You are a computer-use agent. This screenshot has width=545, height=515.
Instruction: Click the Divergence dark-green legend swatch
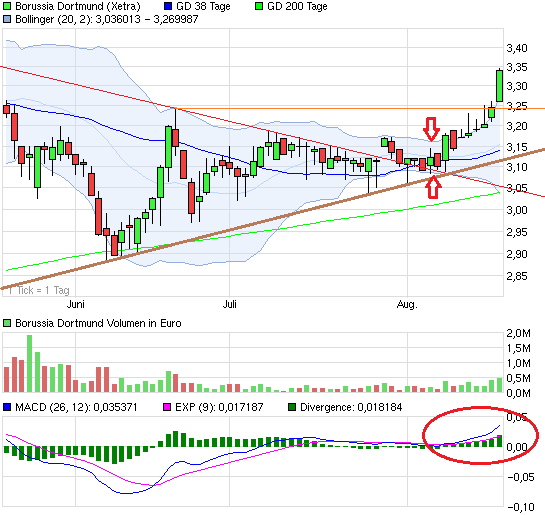pos(292,407)
